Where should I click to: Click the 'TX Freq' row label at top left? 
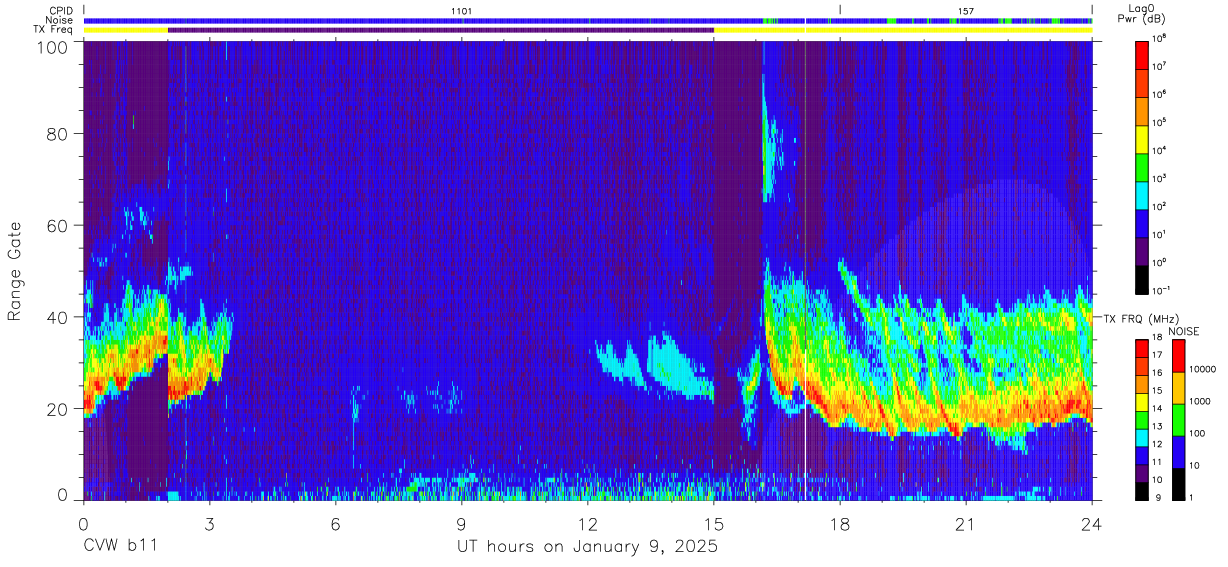pos(52,30)
